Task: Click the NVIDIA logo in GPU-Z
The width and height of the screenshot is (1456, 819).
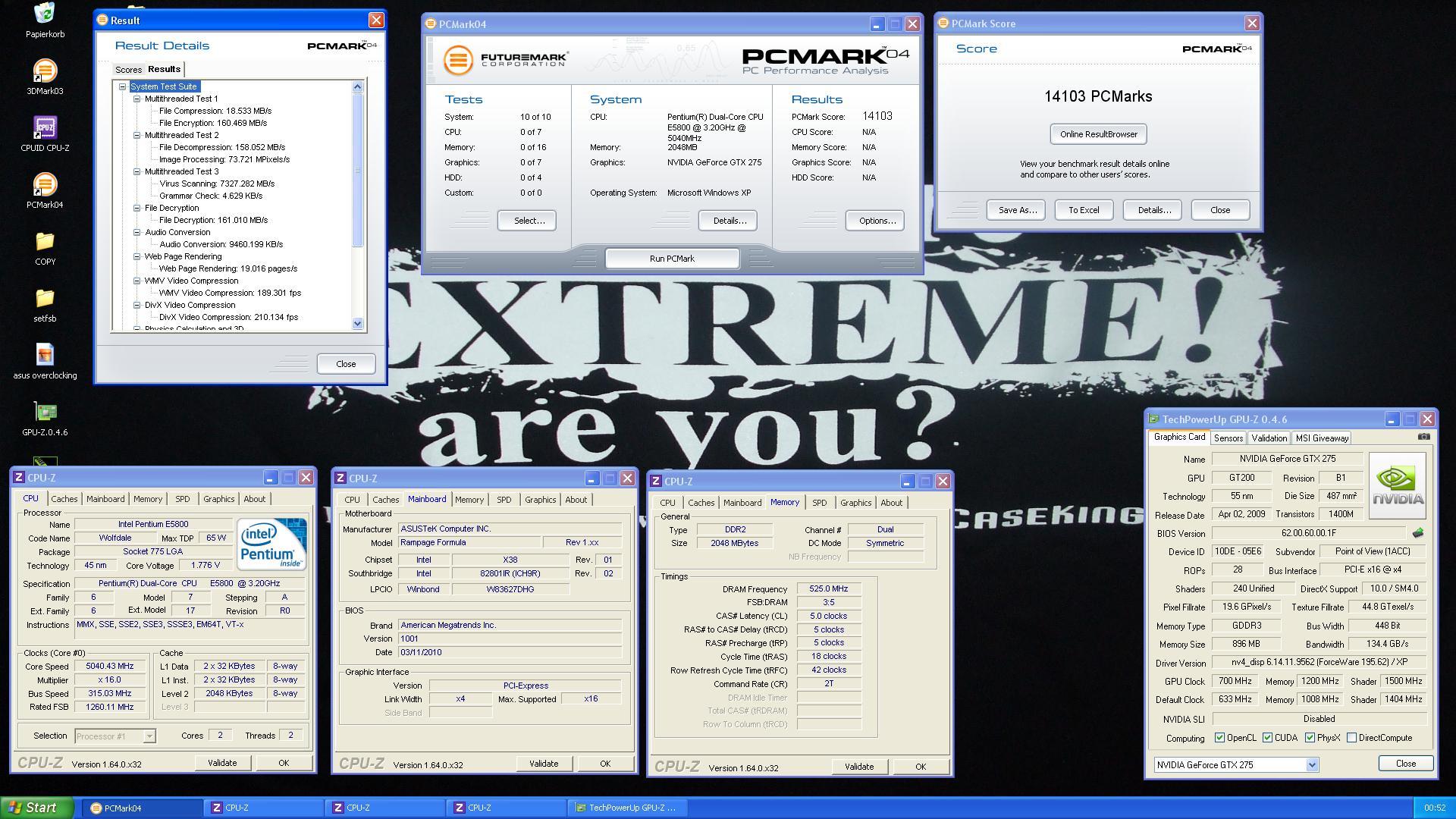Action: [x=1397, y=486]
